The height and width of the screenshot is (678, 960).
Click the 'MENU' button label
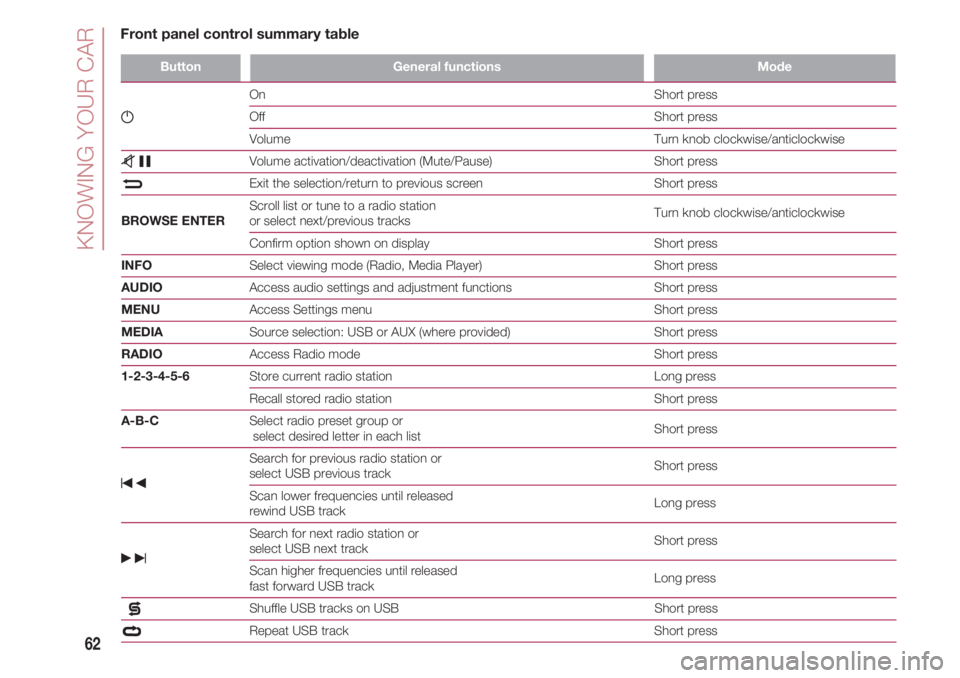[x=140, y=310]
